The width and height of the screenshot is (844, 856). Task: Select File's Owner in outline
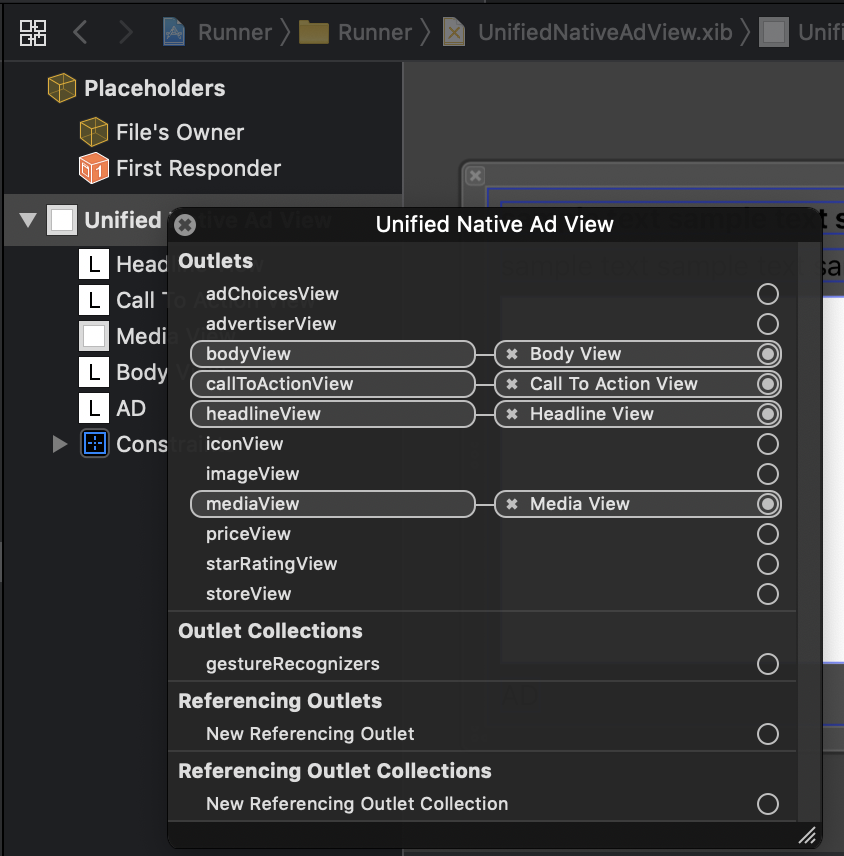180,132
